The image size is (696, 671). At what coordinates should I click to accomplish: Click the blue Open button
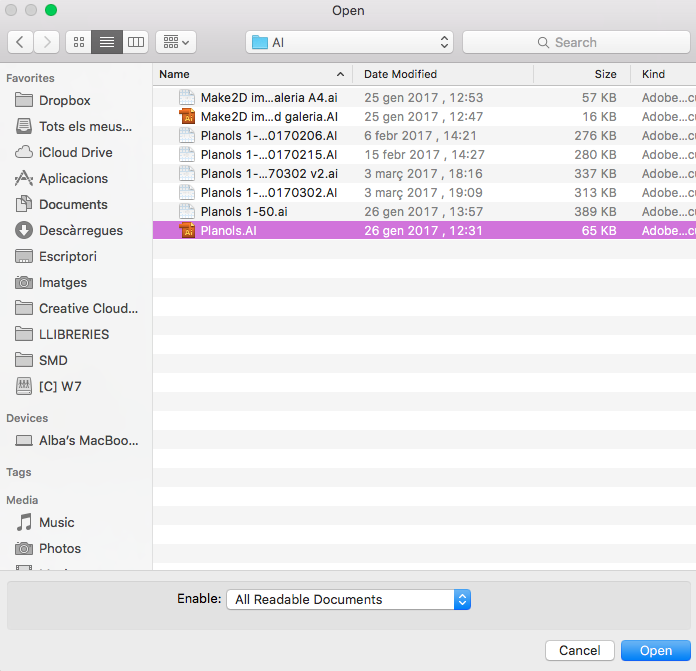point(656,651)
